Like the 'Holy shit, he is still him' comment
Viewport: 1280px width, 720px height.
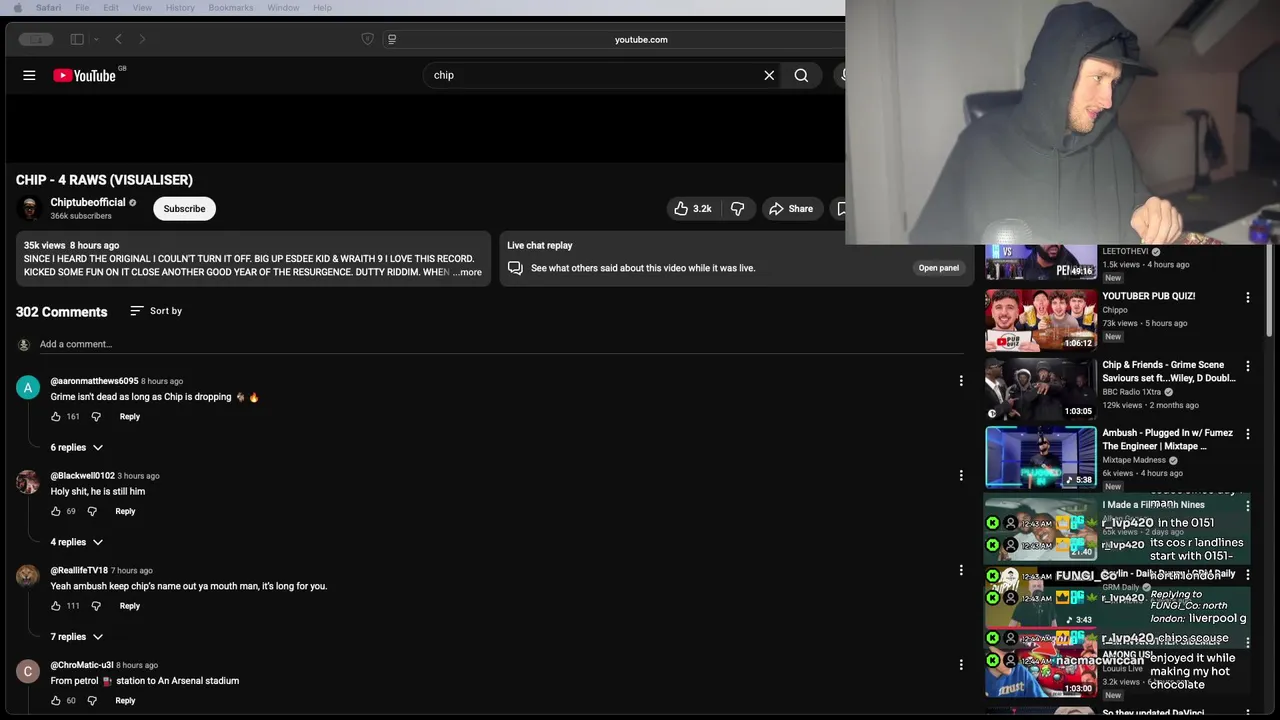pos(56,511)
